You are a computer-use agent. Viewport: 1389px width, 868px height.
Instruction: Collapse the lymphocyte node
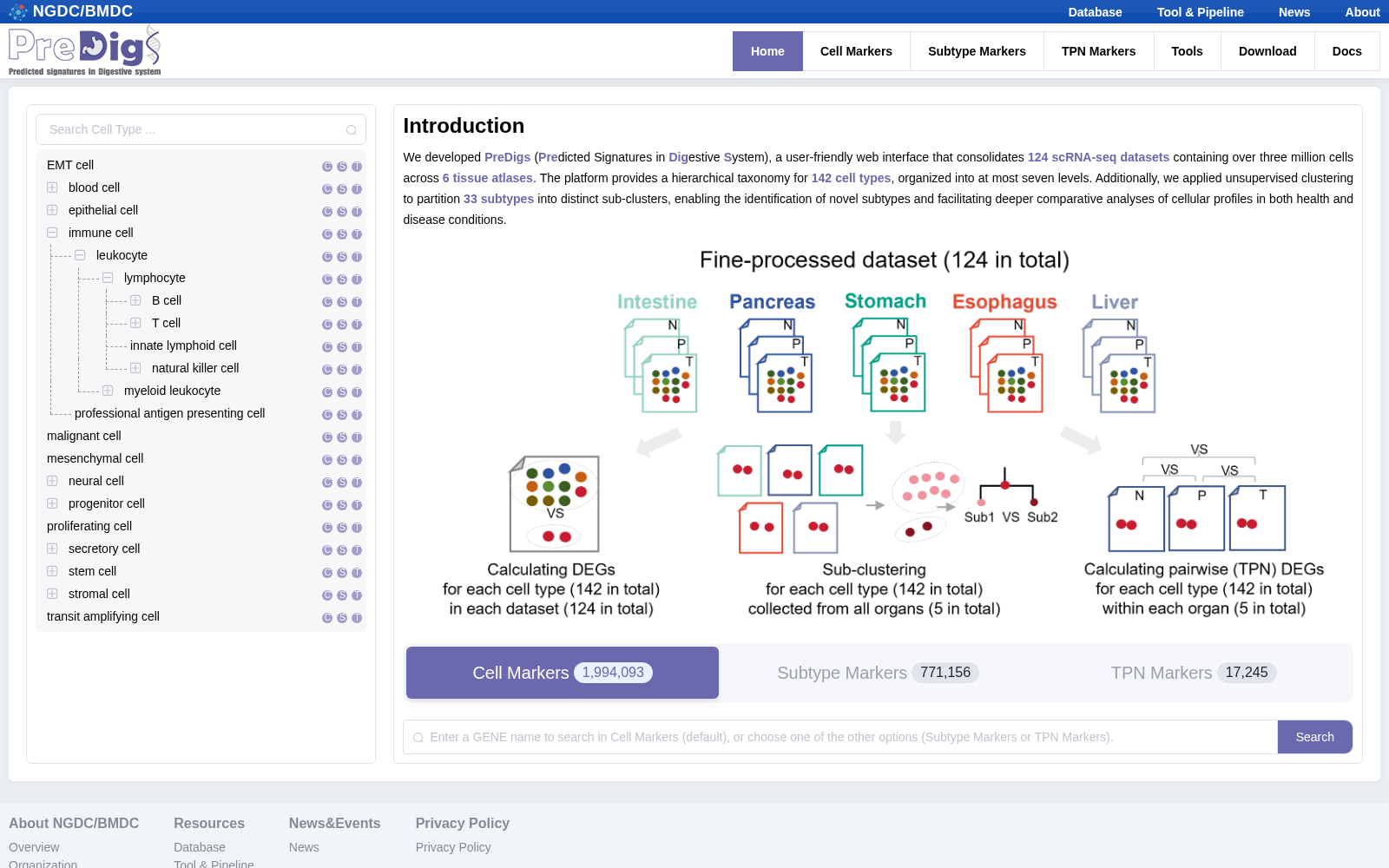108,278
